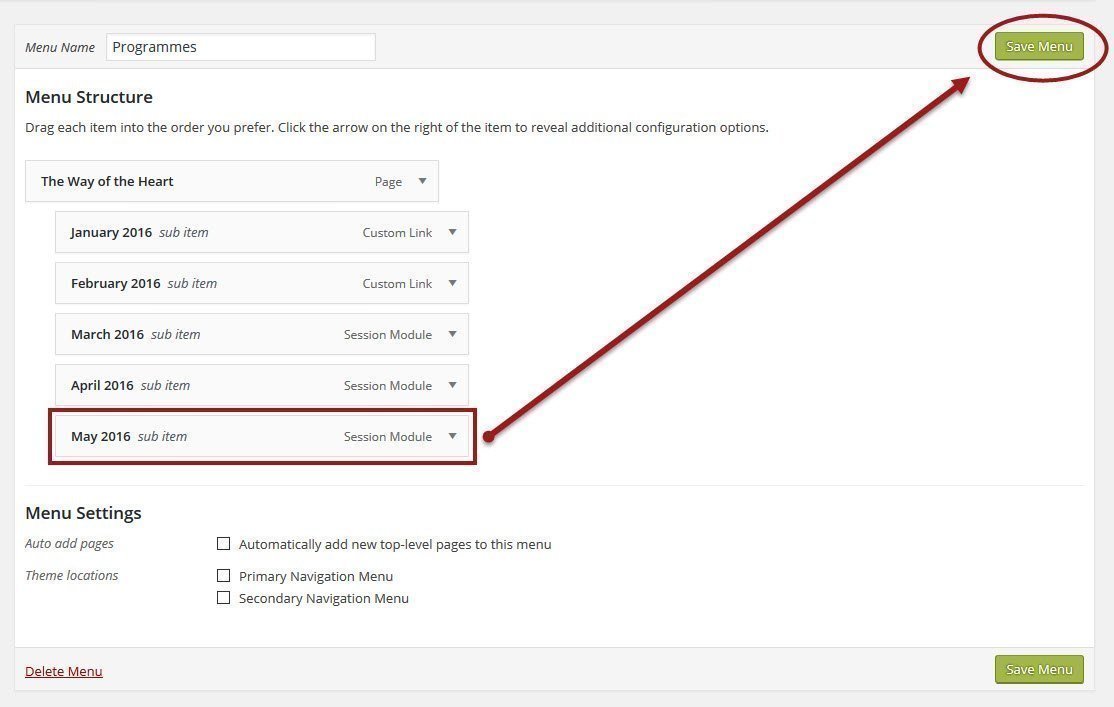Image resolution: width=1114 pixels, height=707 pixels.
Task: Reveal additional options for May 2016
Action: point(452,436)
